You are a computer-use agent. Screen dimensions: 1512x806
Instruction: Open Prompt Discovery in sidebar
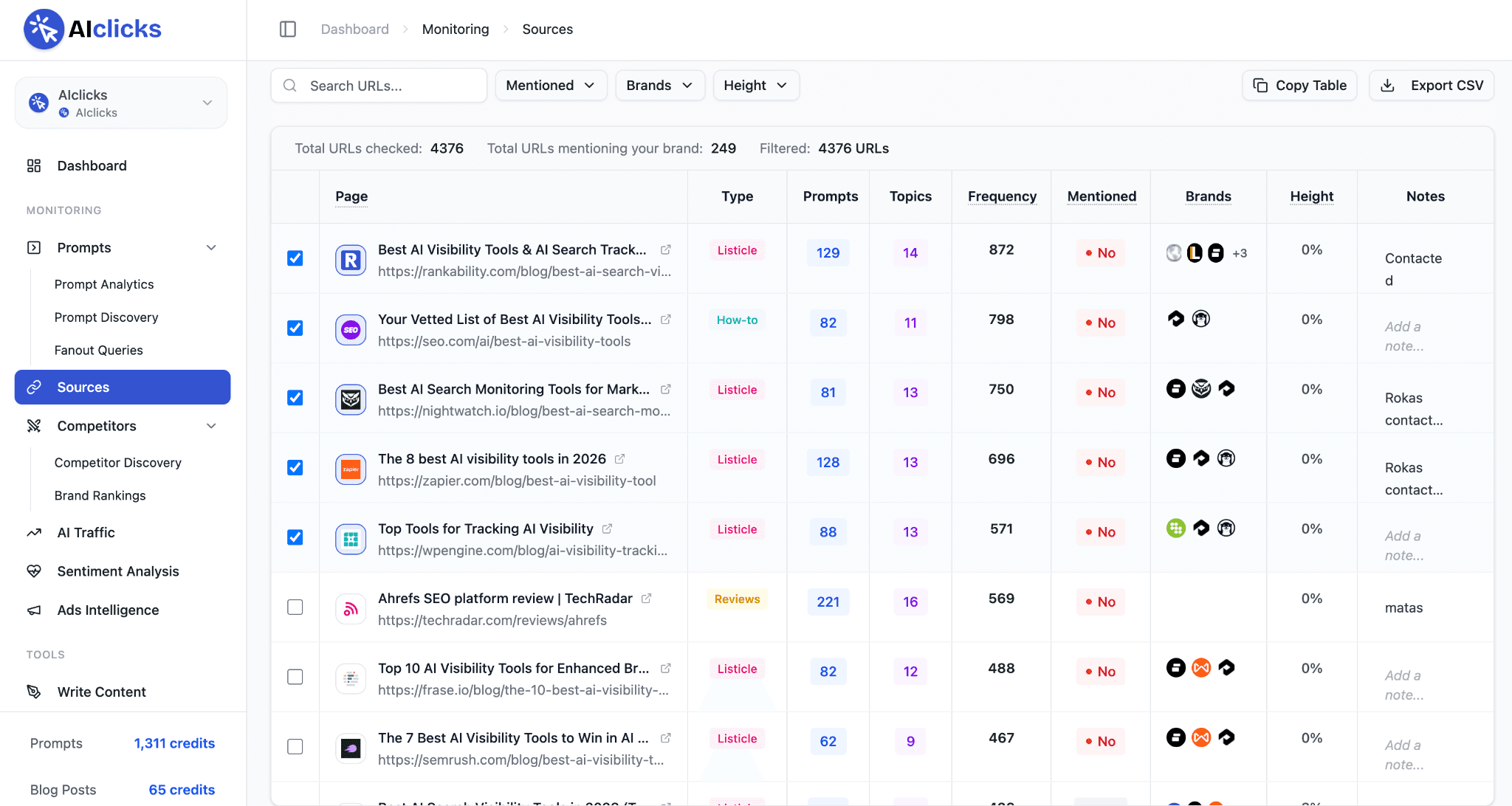pos(106,317)
